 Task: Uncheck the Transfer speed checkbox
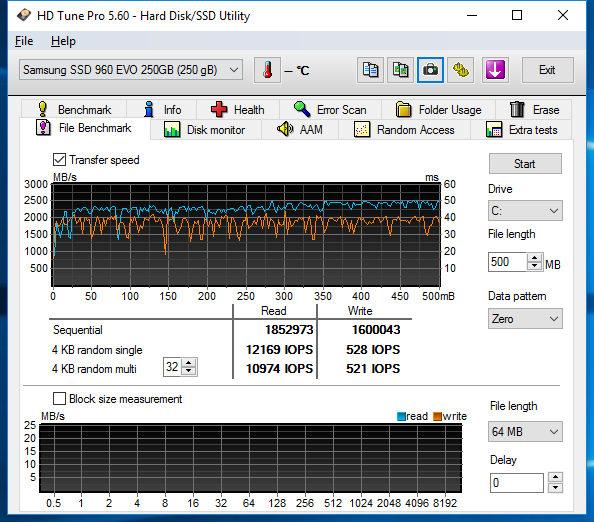click(x=59, y=160)
